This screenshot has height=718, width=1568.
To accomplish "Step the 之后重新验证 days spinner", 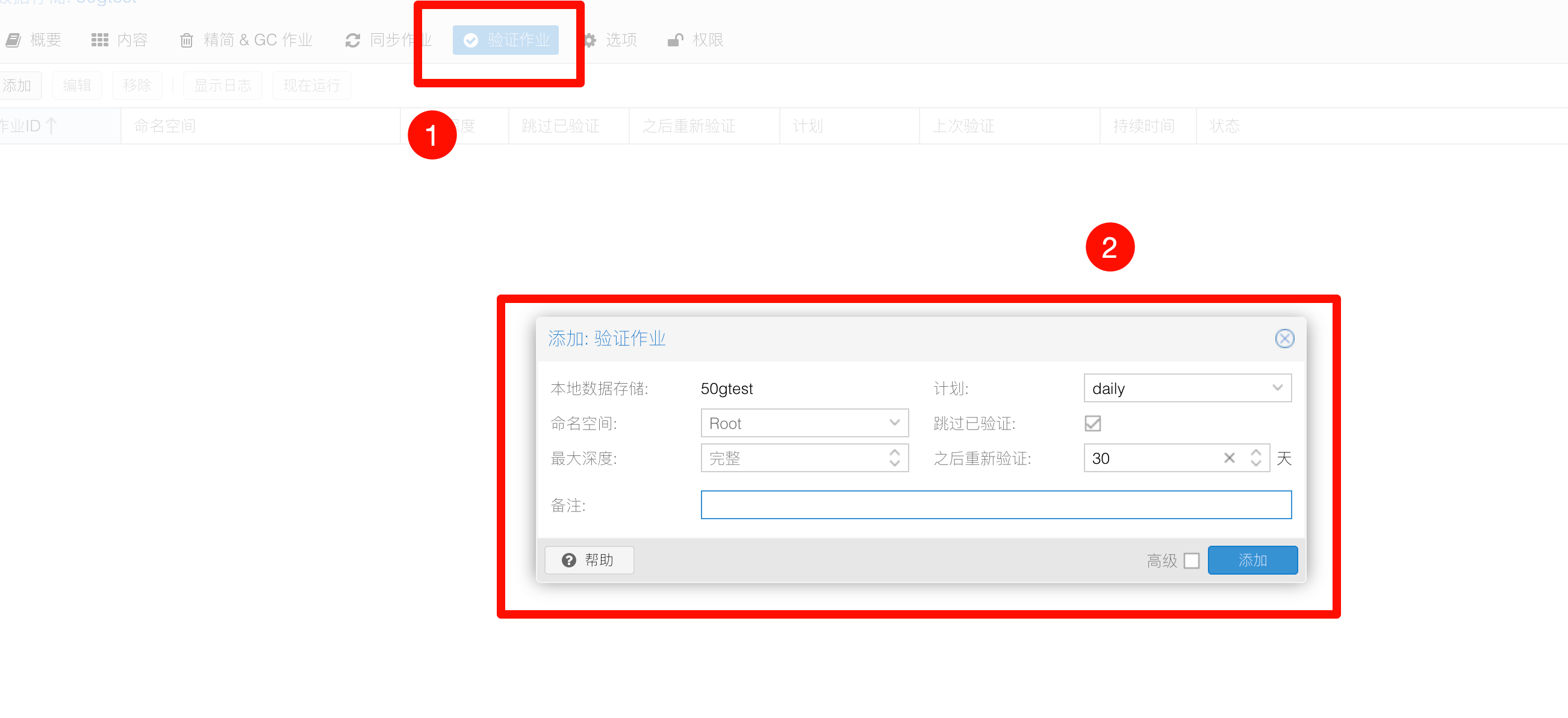I will 1255,458.
